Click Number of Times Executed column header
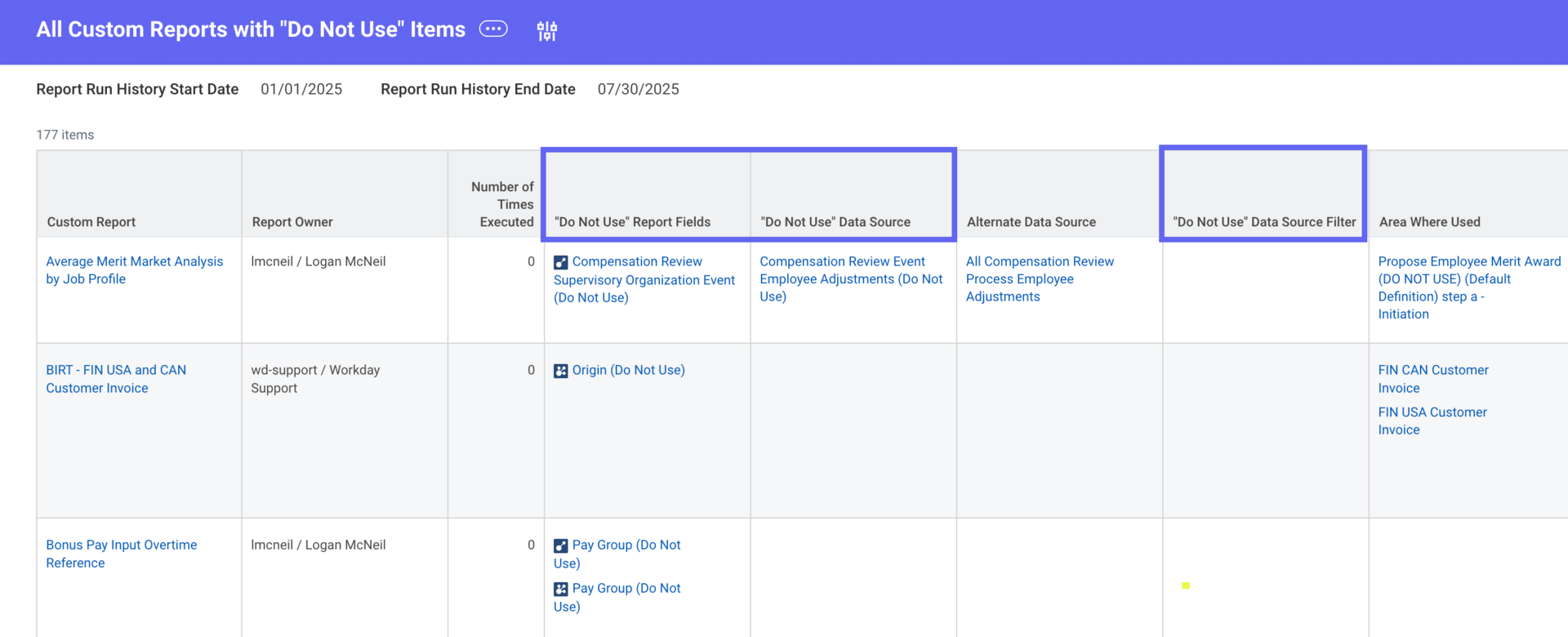 click(x=502, y=204)
